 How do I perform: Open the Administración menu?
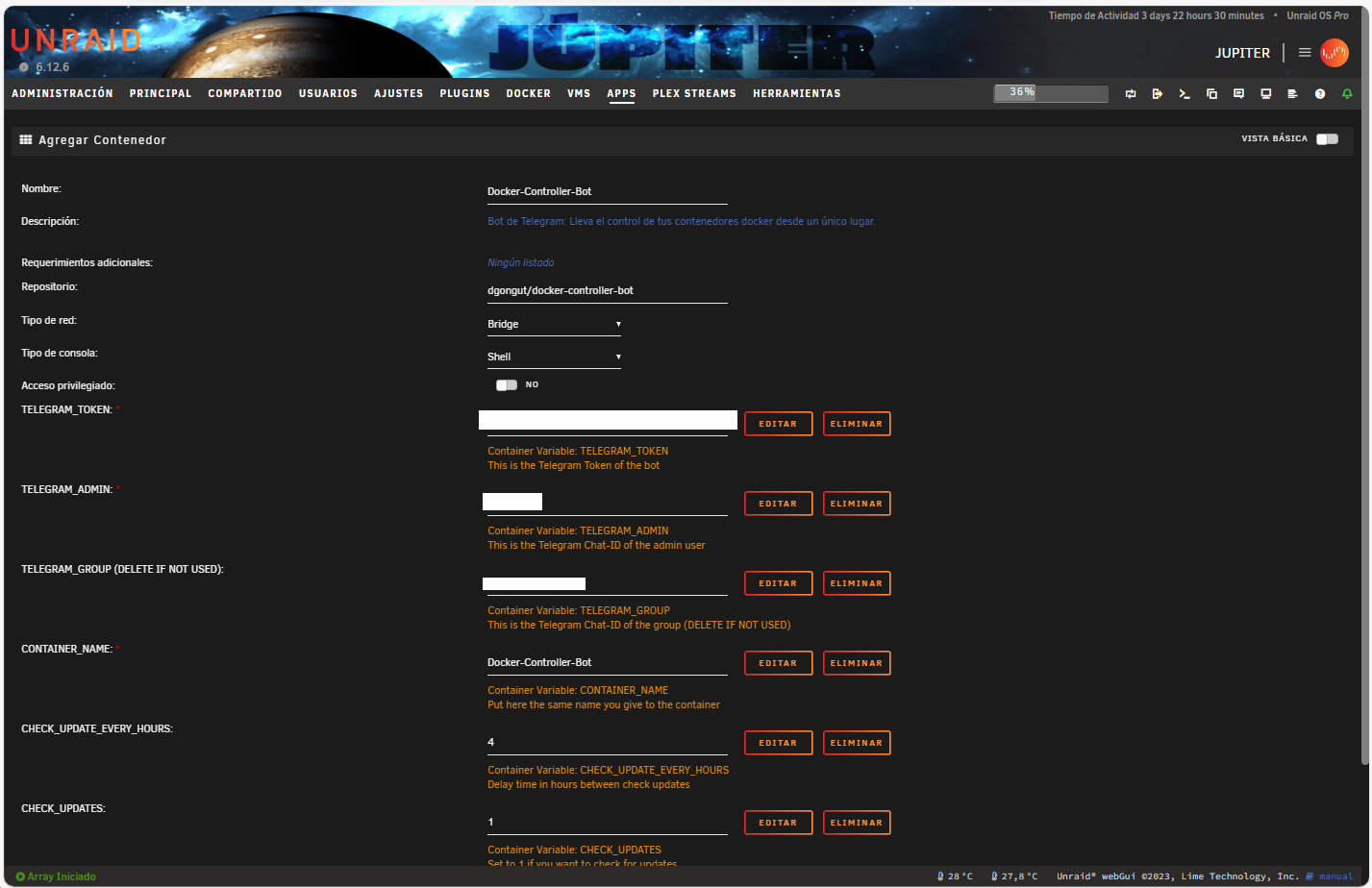(x=62, y=93)
